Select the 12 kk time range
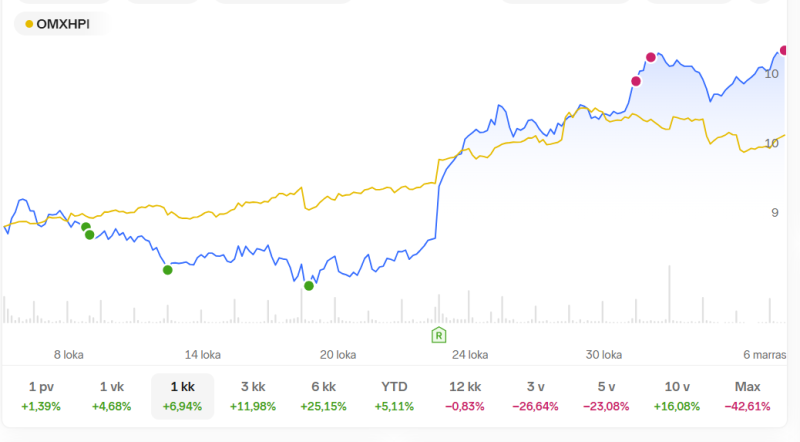 click(x=465, y=396)
